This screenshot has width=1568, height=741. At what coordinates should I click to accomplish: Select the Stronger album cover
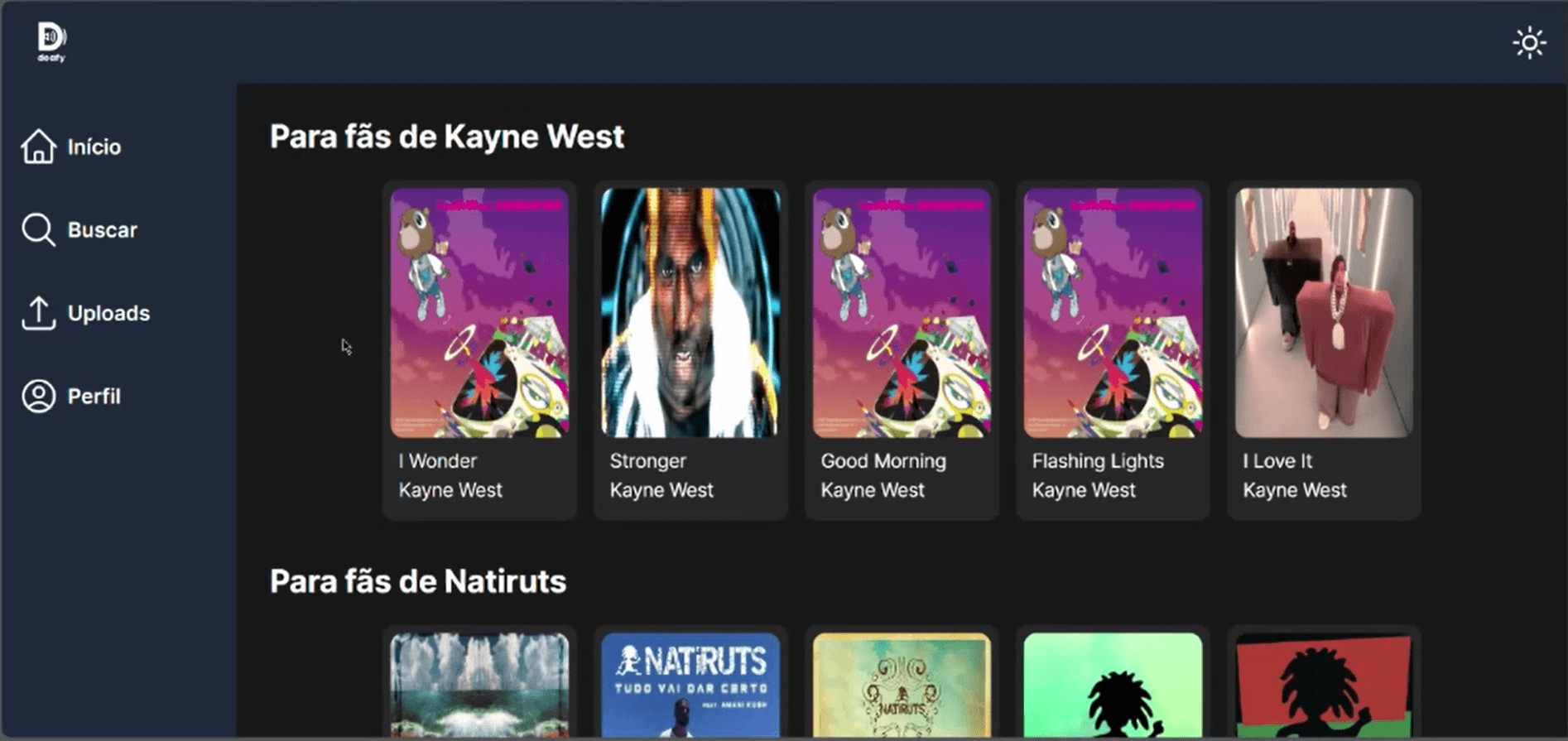click(690, 312)
